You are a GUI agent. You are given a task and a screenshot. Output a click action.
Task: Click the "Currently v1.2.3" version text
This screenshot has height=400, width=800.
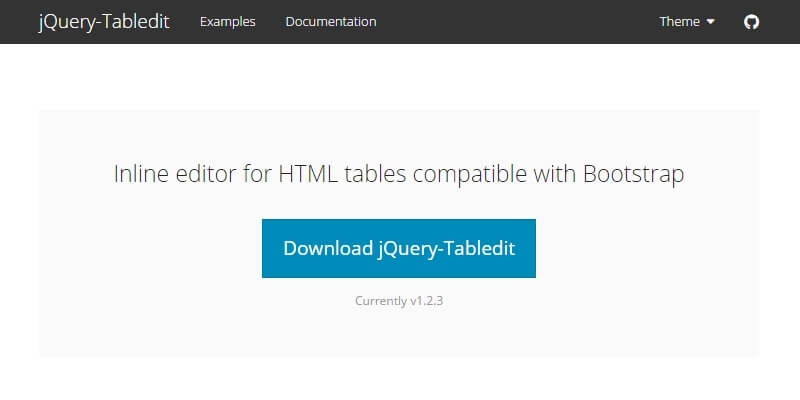coord(399,300)
